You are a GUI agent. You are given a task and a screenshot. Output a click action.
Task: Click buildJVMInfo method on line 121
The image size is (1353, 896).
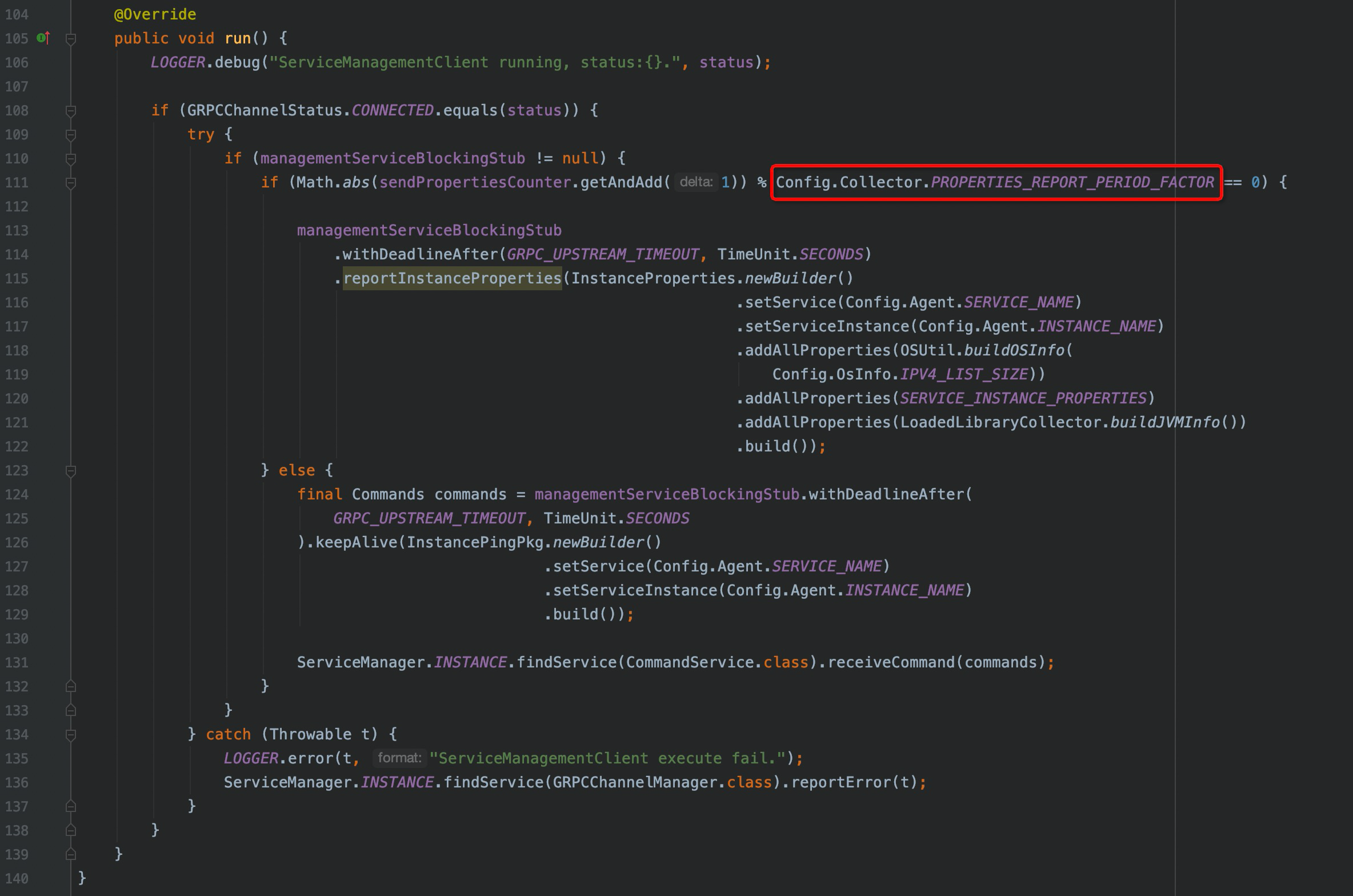coord(1164,422)
